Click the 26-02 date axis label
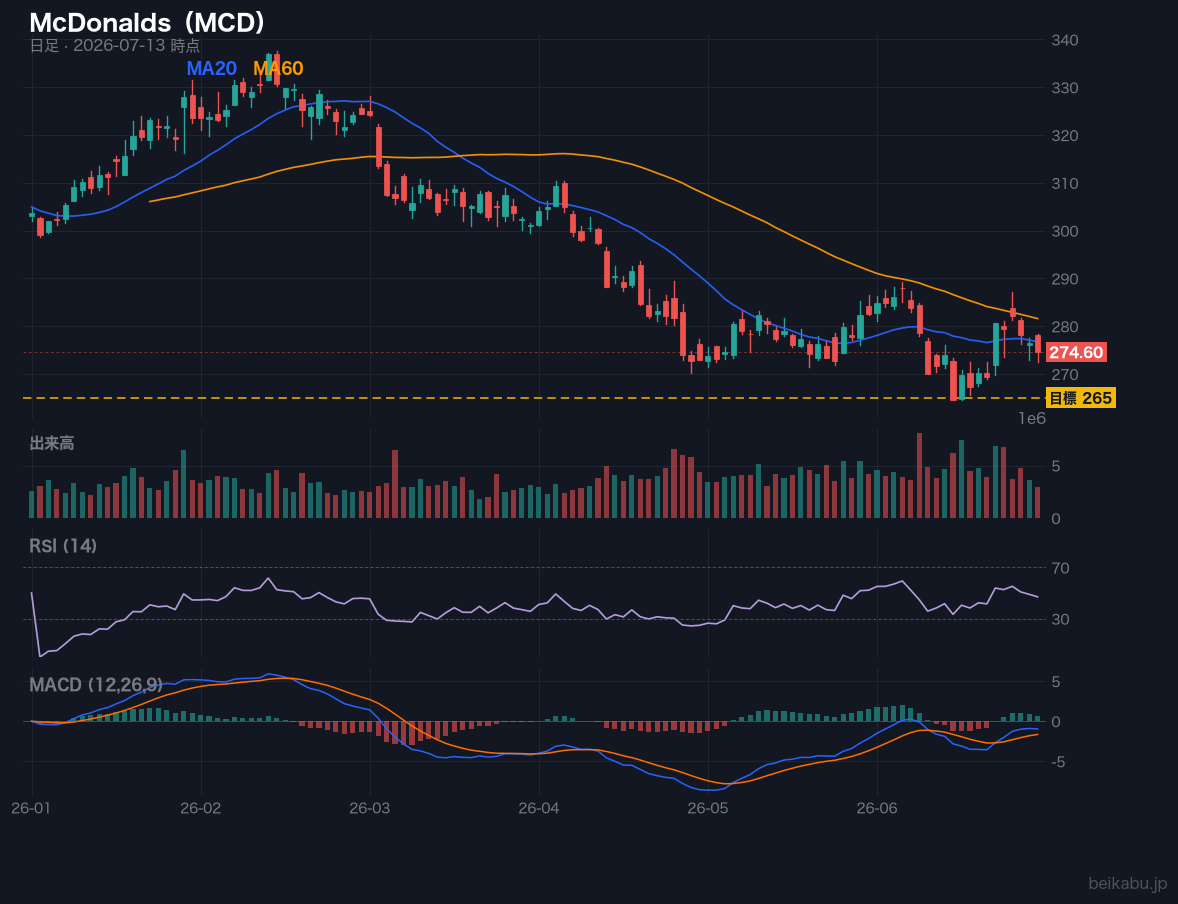 (x=201, y=809)
